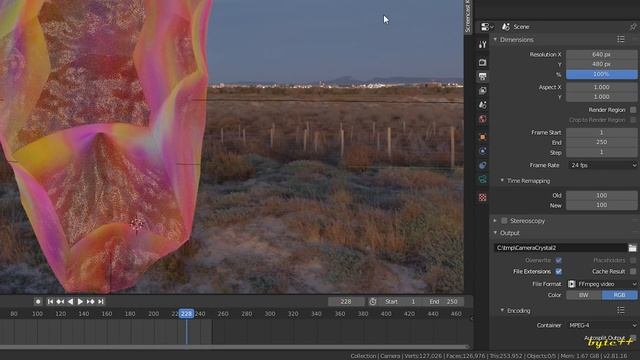This screenshot has width=640, height=360.
Task: Toggle the pin icon in Properties header
Action: 633,27
